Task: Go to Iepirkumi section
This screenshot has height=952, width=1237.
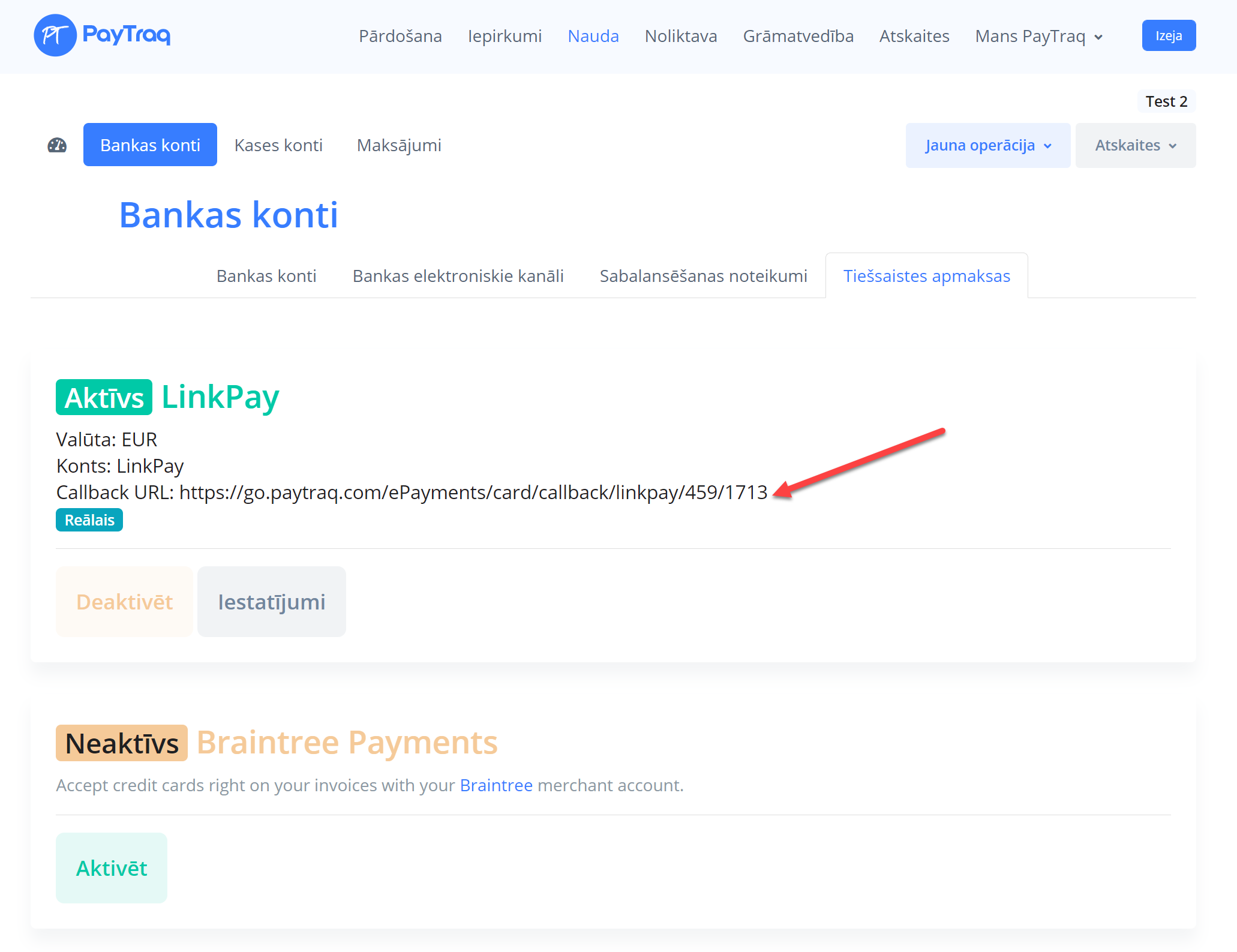Action: point(505,37)
